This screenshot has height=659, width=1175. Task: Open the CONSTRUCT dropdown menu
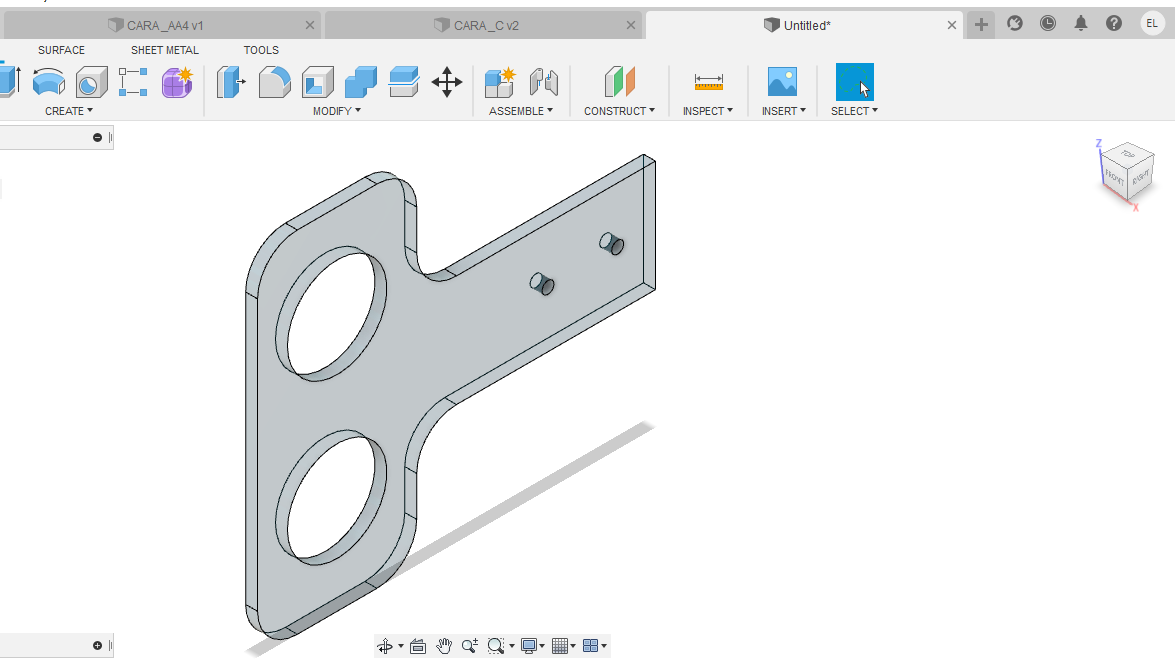619,111
